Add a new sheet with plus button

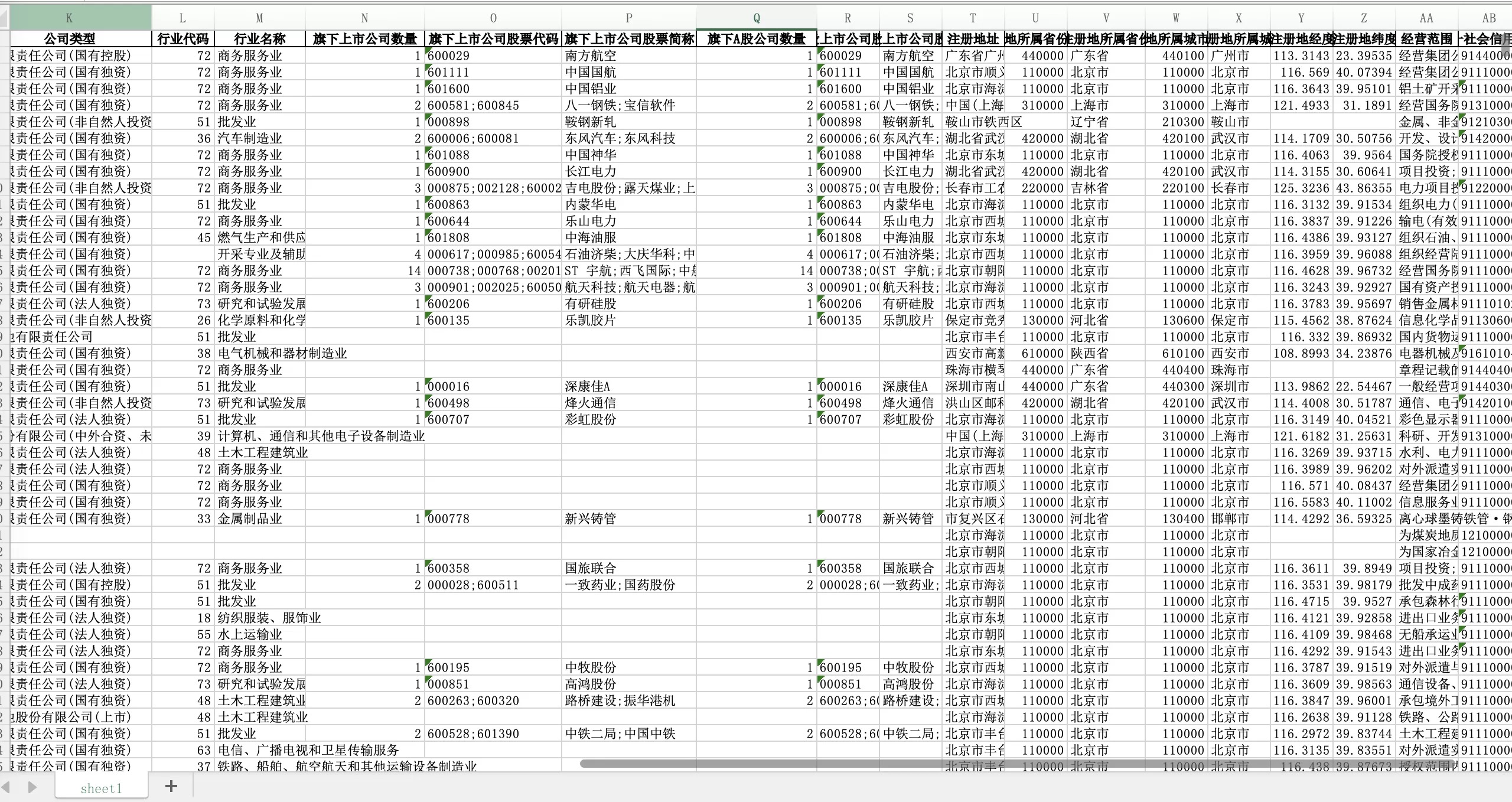tap(171, 786)
